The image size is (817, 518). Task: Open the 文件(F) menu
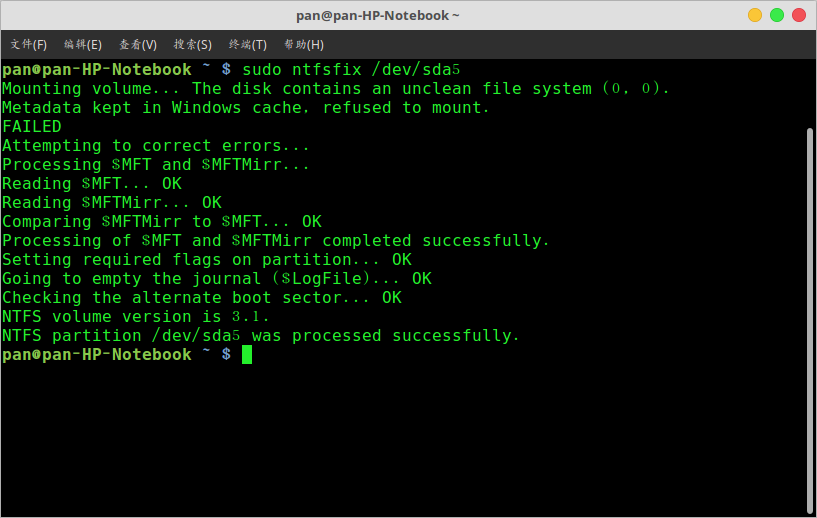[x=29, y=44]
